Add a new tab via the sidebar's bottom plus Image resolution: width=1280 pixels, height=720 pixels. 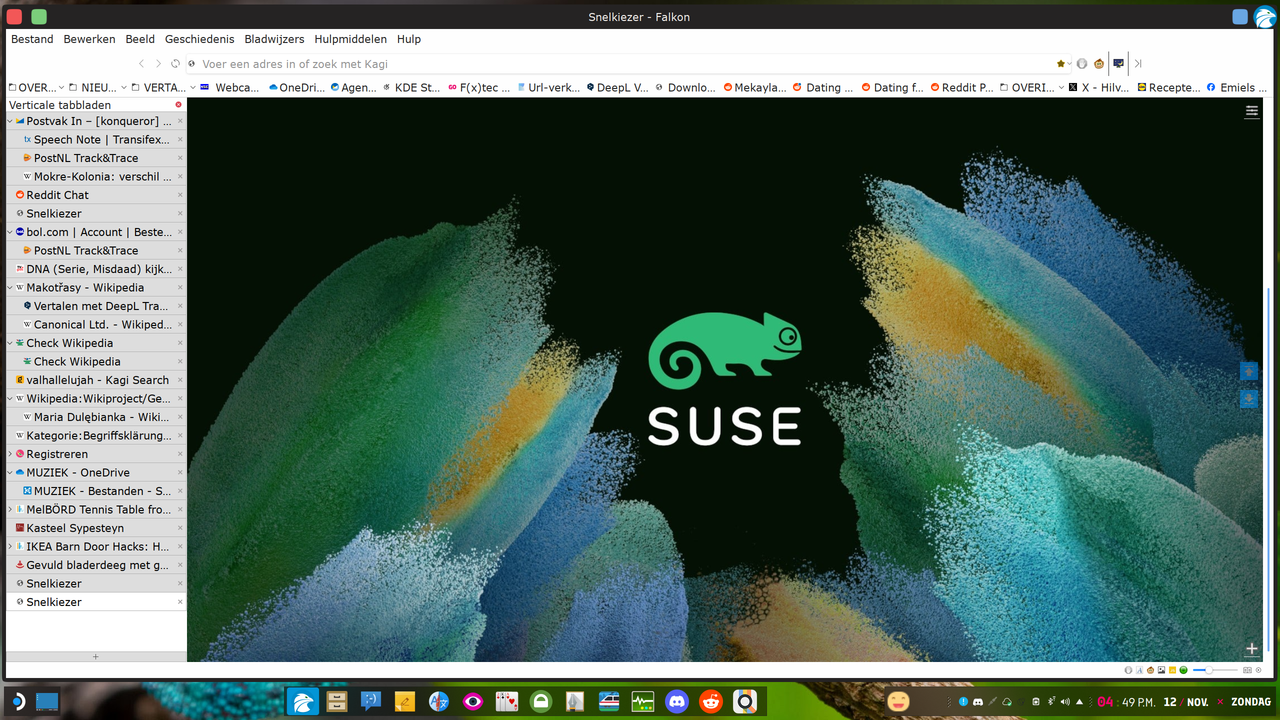[x=96, y=657]
